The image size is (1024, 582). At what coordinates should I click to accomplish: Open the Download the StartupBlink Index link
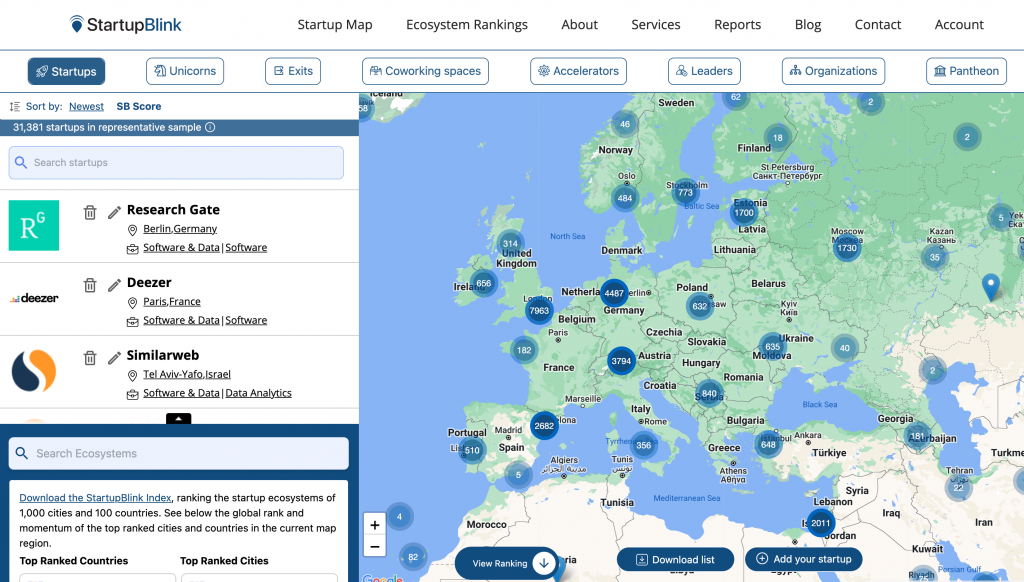pyautogui.click(x=95, y=498)
